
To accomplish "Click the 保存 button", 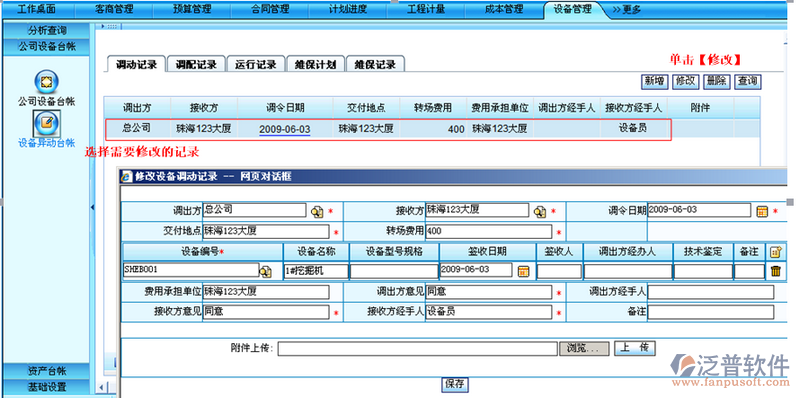I will (455, 384).
